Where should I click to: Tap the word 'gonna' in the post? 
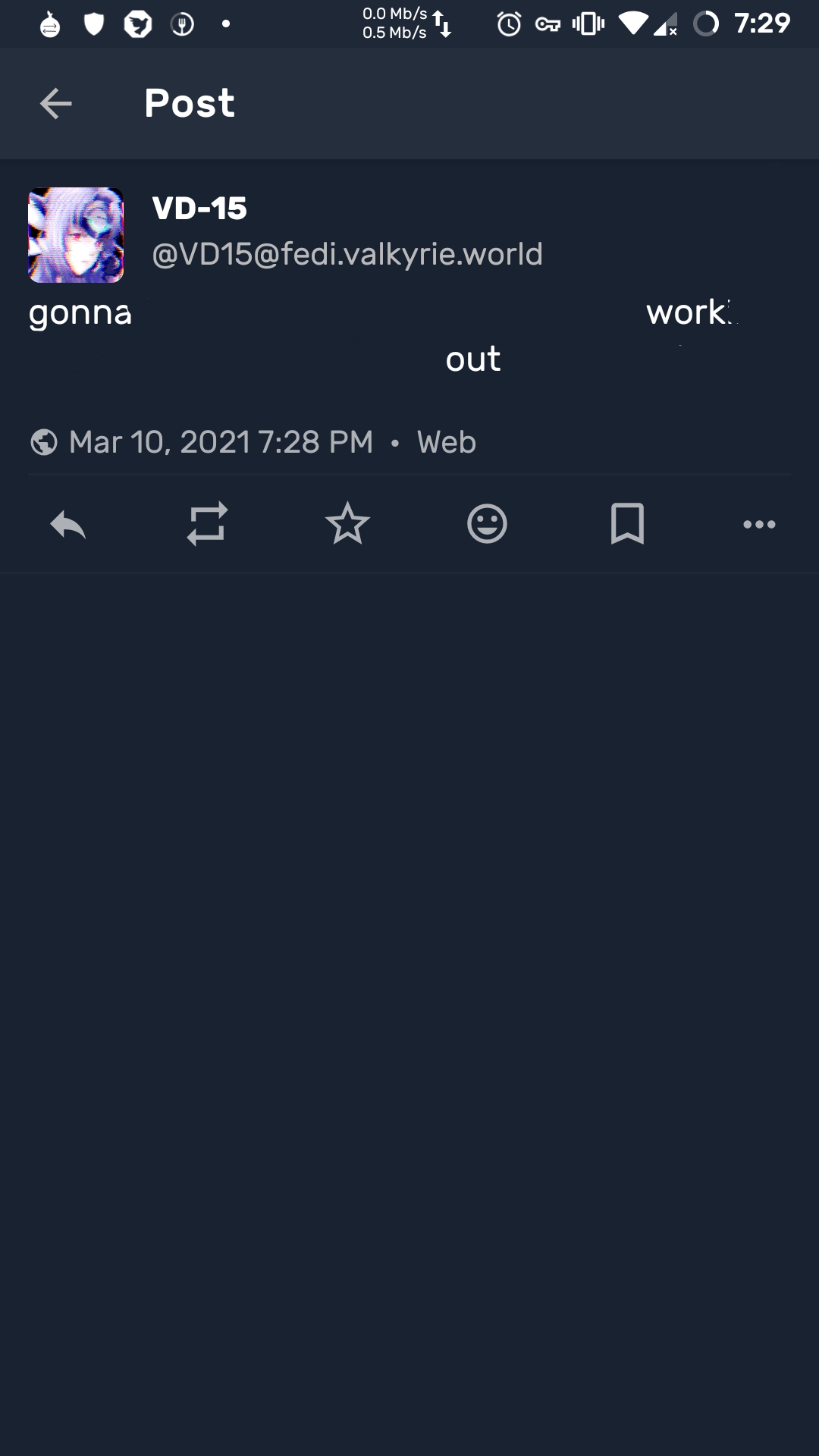coord(80,313)
